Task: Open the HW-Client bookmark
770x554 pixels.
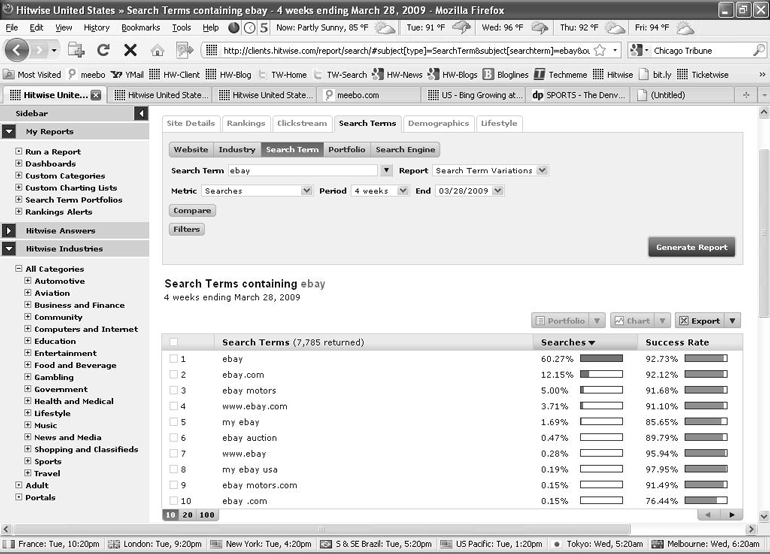Action: tap(175, 75)
